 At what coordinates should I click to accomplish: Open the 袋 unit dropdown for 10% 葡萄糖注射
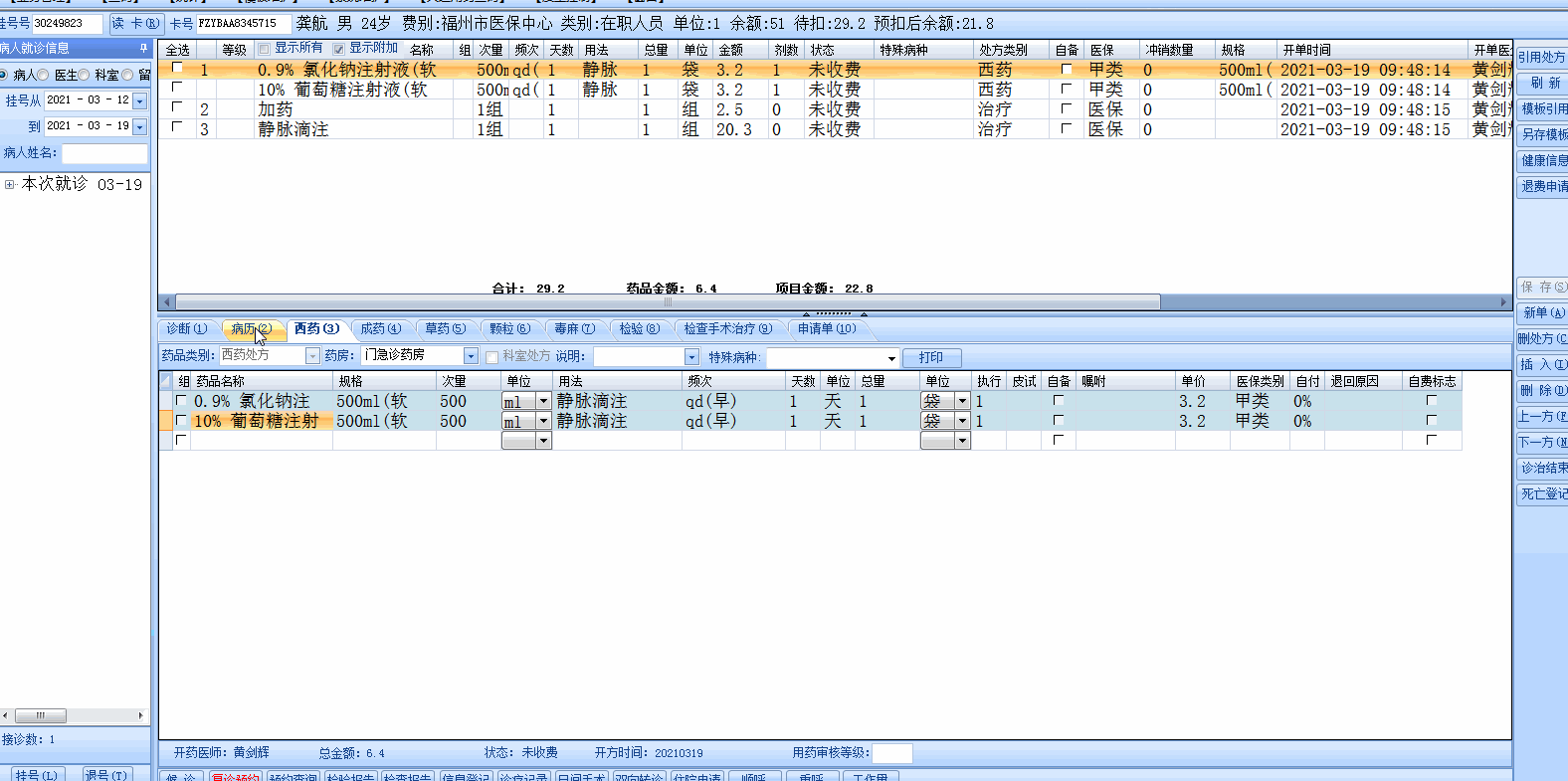(962, 421)
